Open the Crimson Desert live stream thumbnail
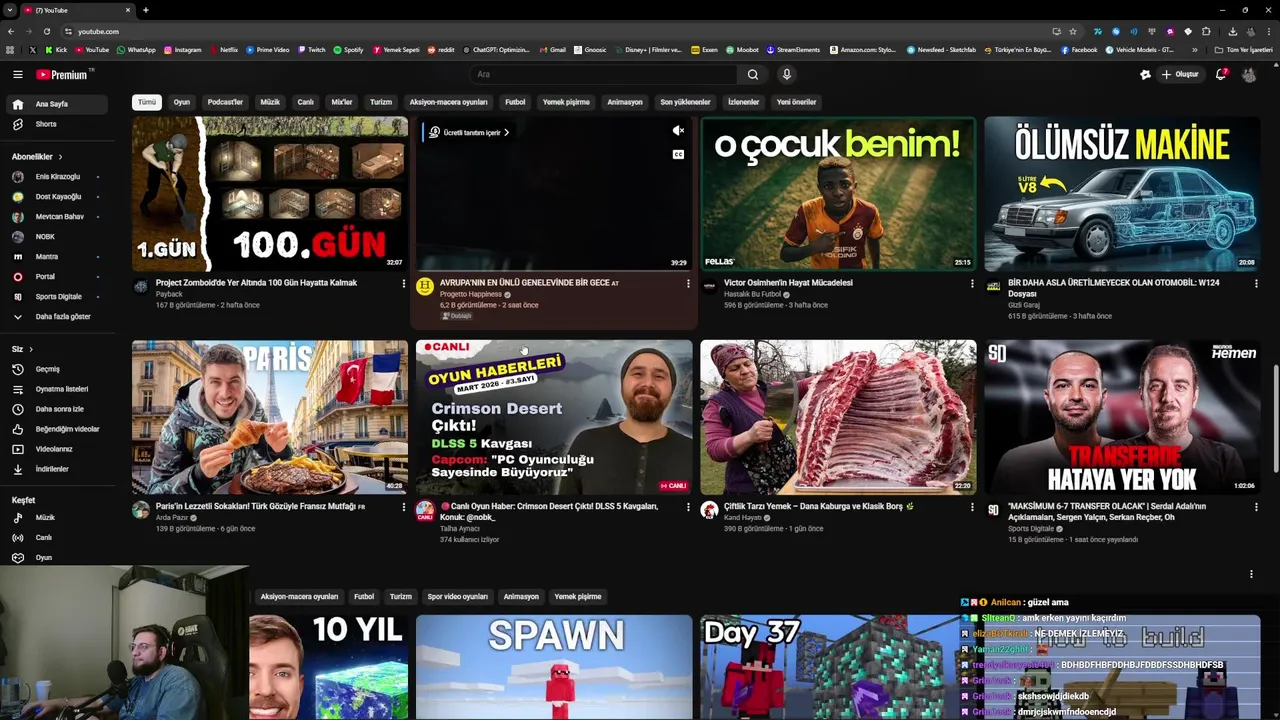The height and width of the screenshot is (720, 1280). tap(554, 417)
